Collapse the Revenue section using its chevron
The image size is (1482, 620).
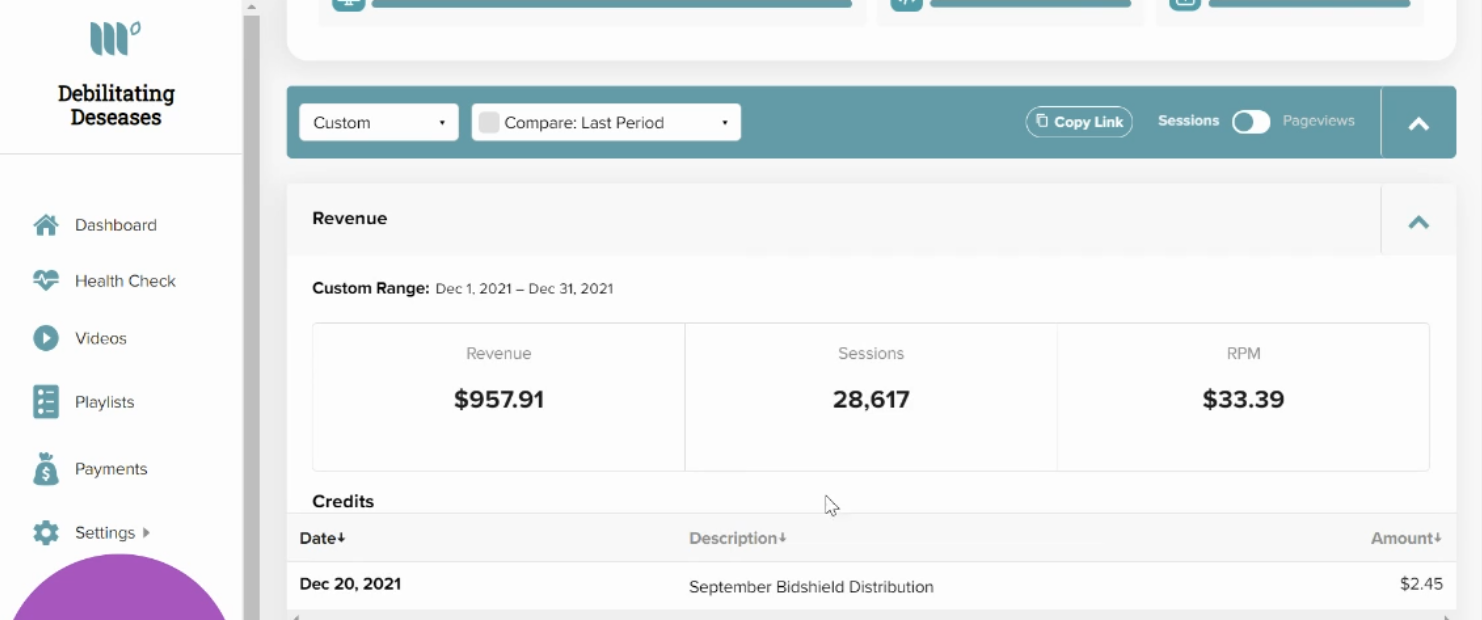pyautogui.click(x=1418, y=222)
